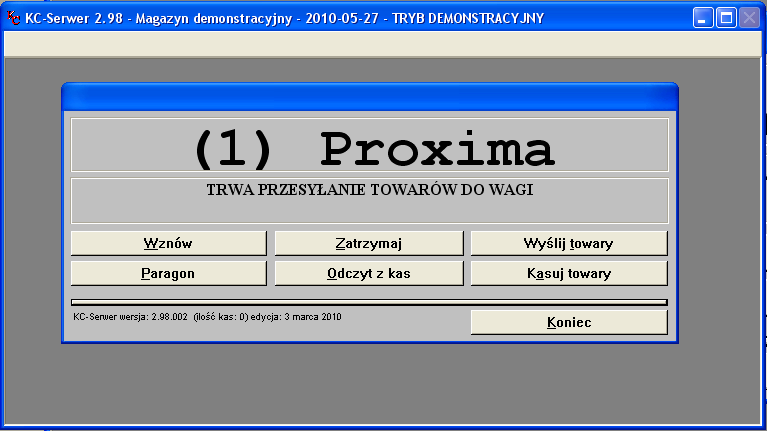Click the transfer progress bar
Screen dimensions: 767x431
tap(369, 302)
